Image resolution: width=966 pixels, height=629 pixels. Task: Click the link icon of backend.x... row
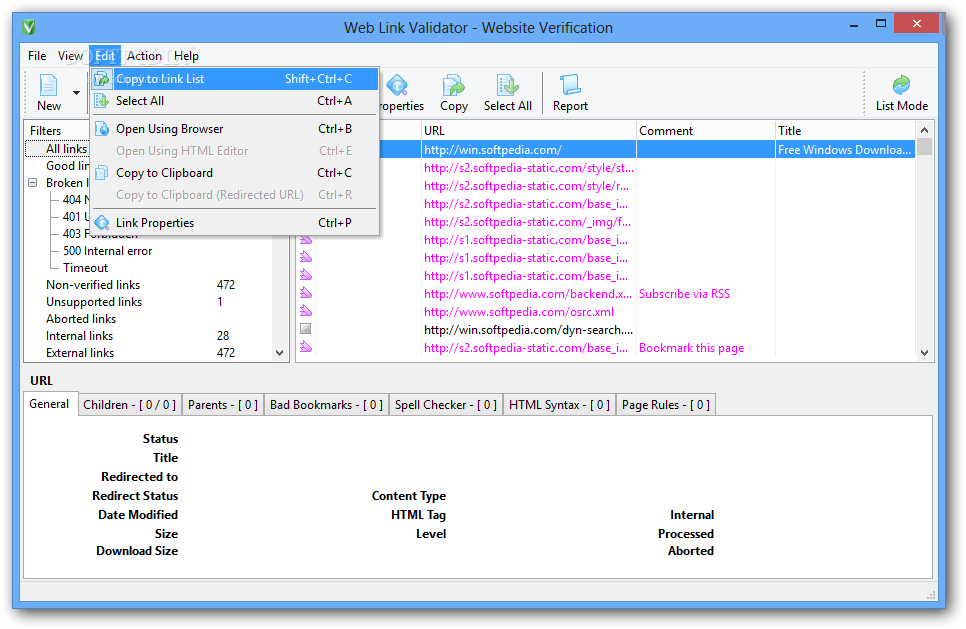pyautogui.click(x=306, y=293)
